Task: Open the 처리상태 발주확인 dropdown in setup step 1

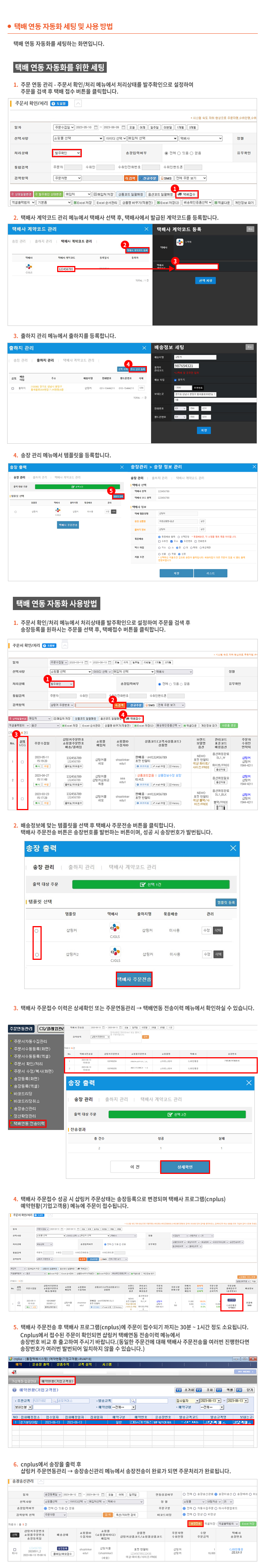Action: pyautogui.click(x=66, y=153)
